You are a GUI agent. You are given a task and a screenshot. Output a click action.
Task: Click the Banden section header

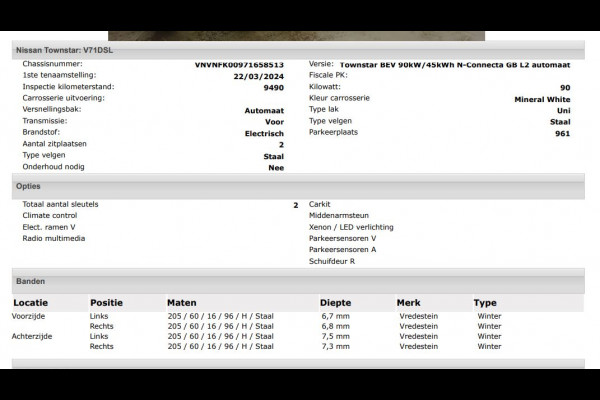(x=31, y=282)
